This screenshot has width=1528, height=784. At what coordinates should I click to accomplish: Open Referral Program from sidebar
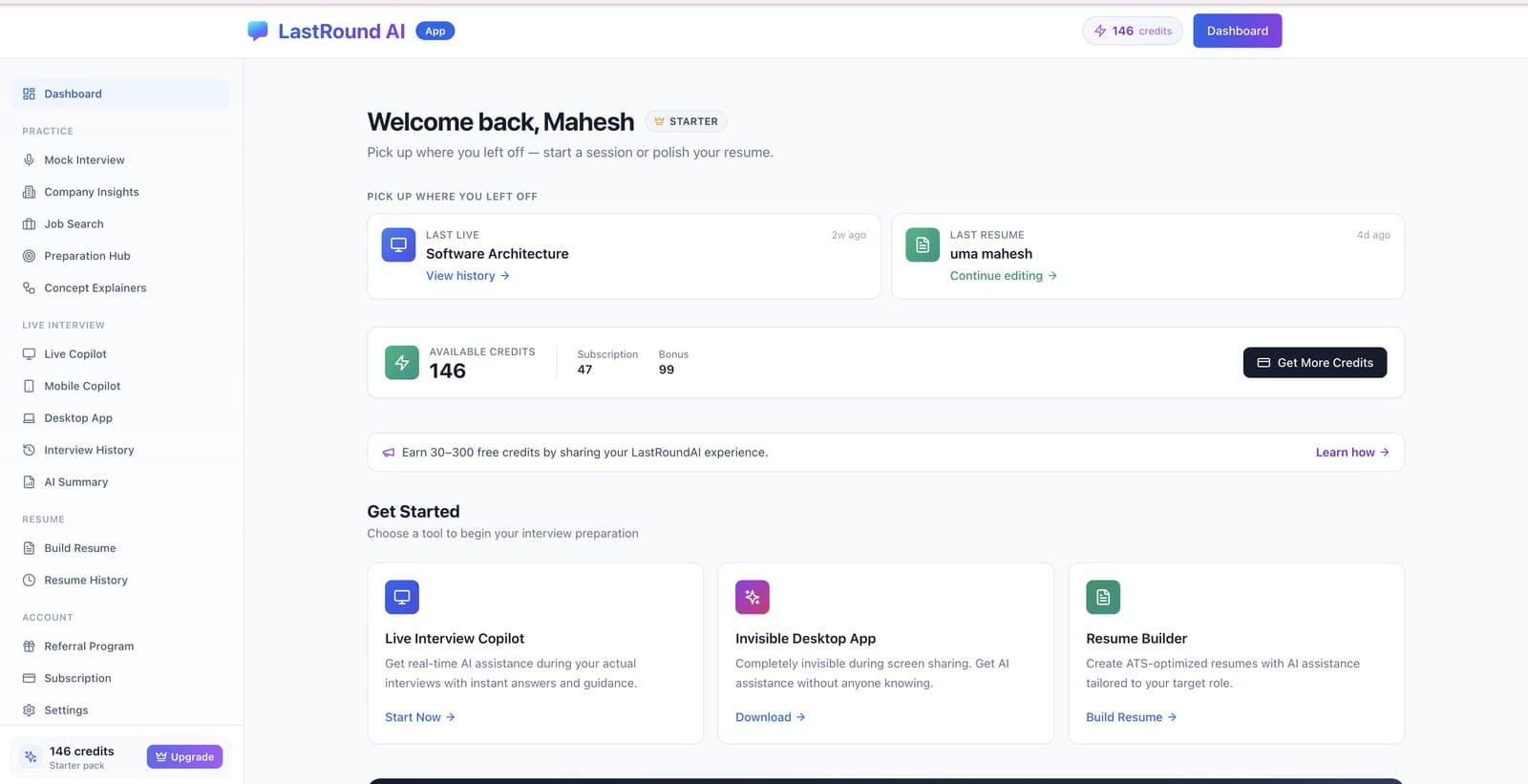120,646
